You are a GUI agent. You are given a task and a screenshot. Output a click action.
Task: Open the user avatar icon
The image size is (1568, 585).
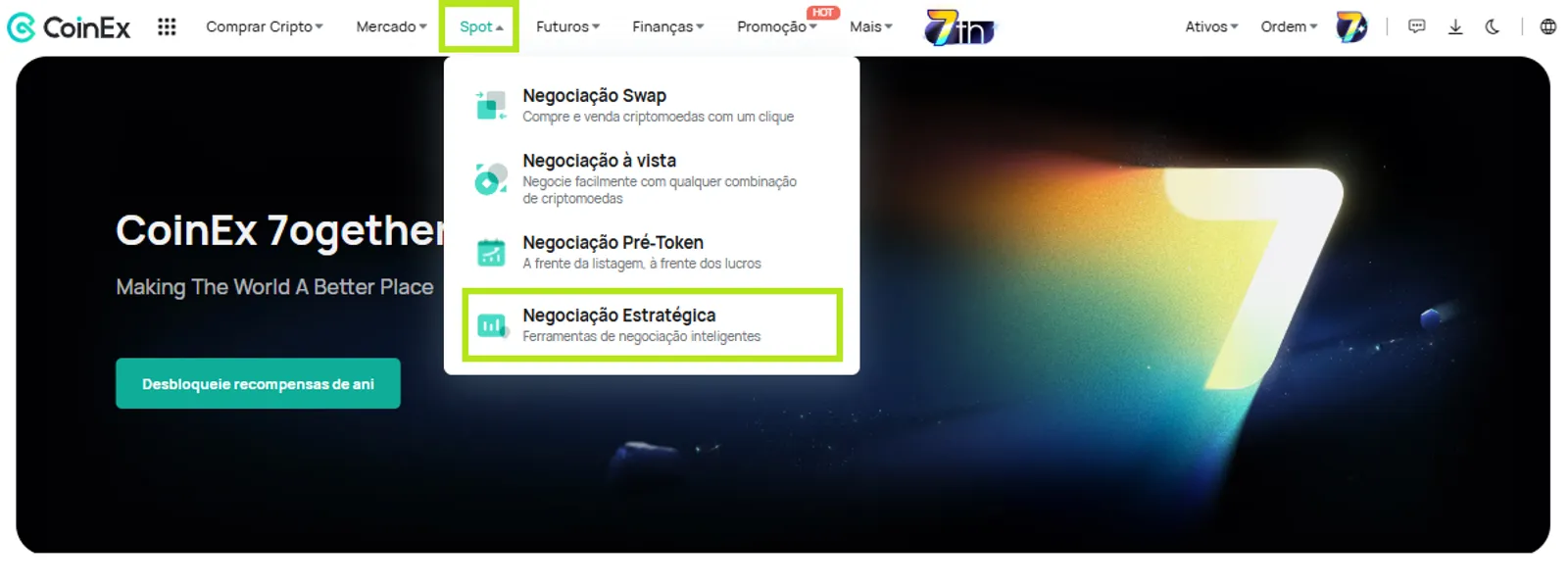(1351, 27)
